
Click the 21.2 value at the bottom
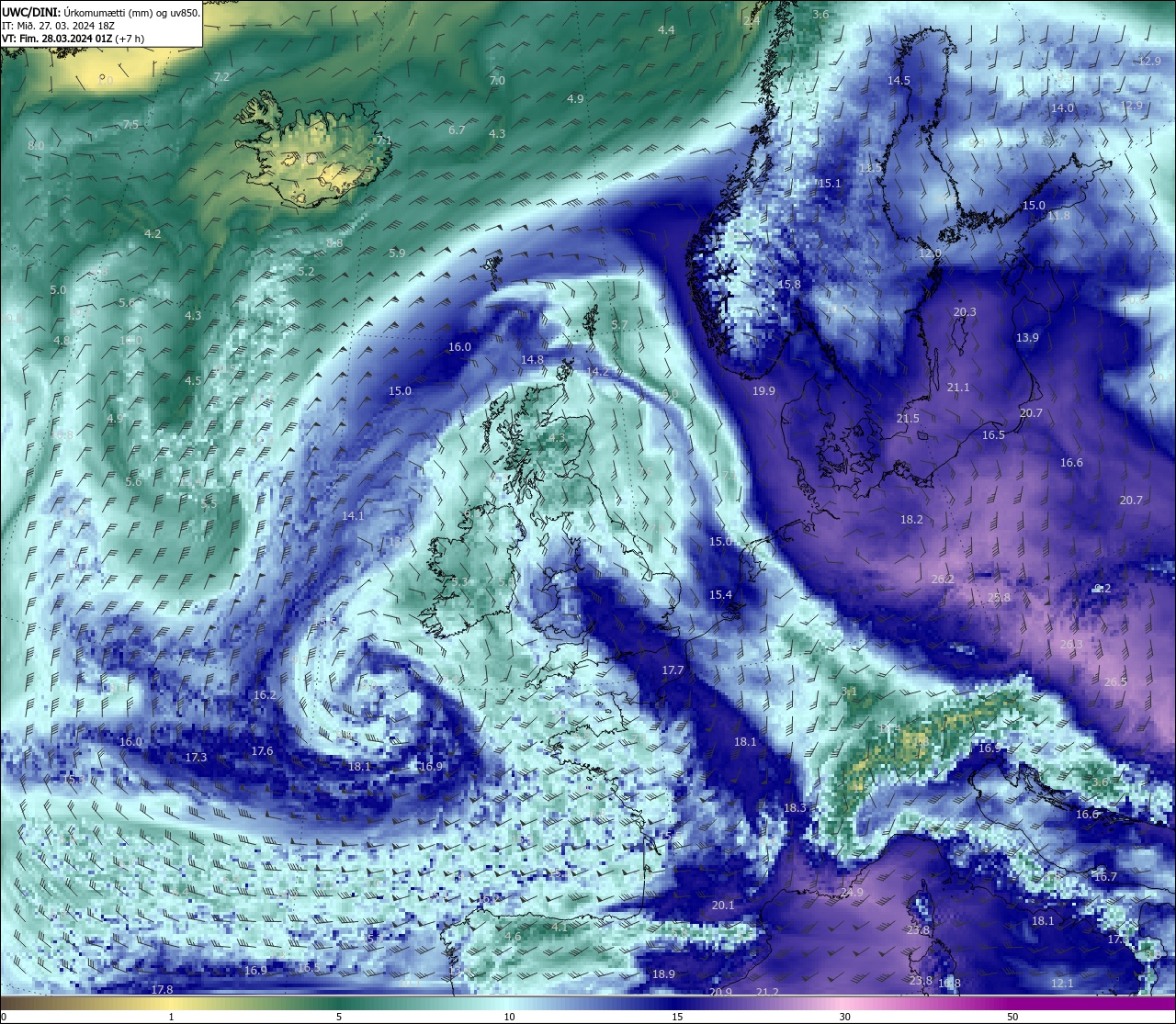click(767, 993)
